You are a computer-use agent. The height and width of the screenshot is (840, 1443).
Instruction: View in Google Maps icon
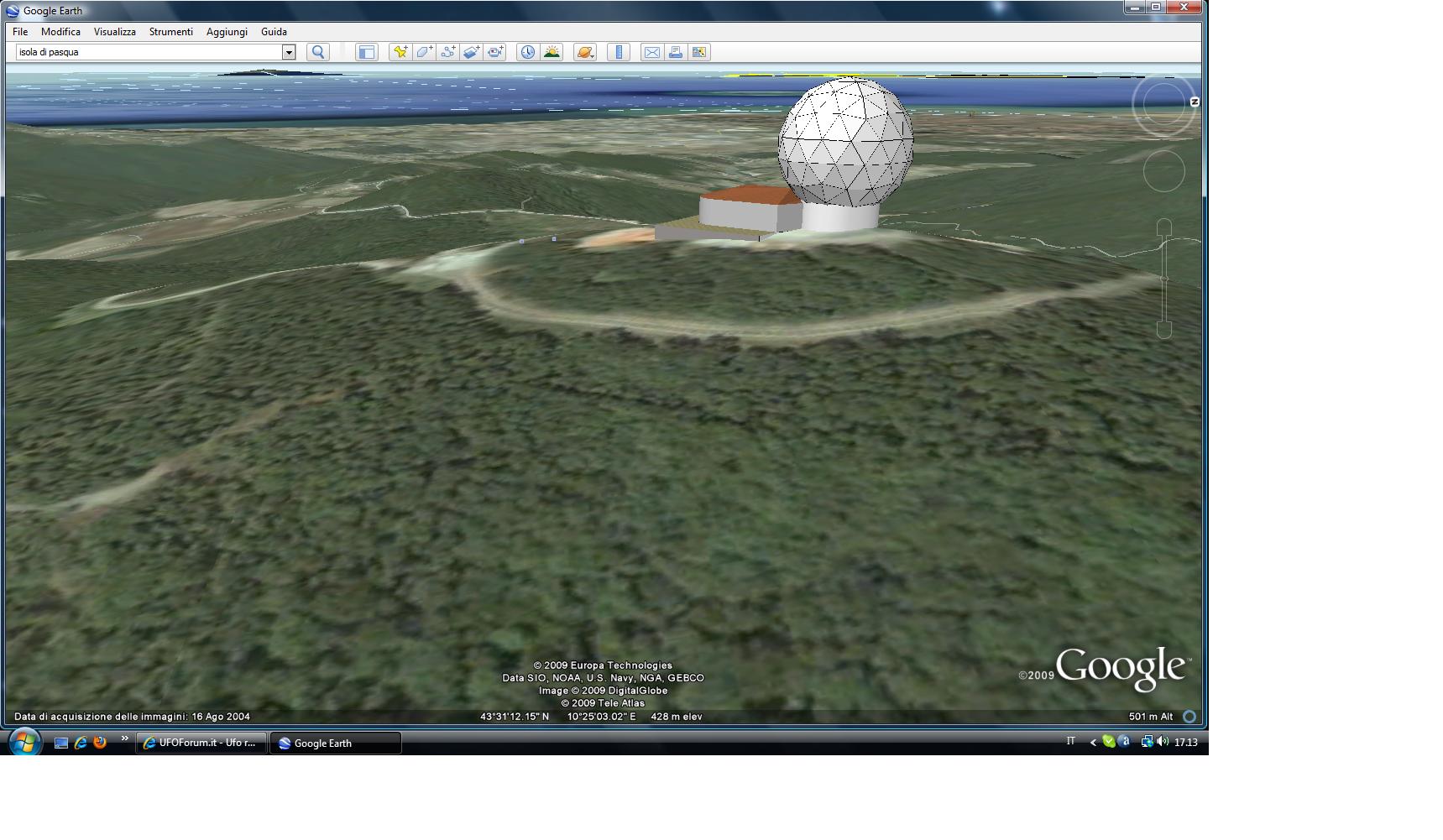pos(699,52)
